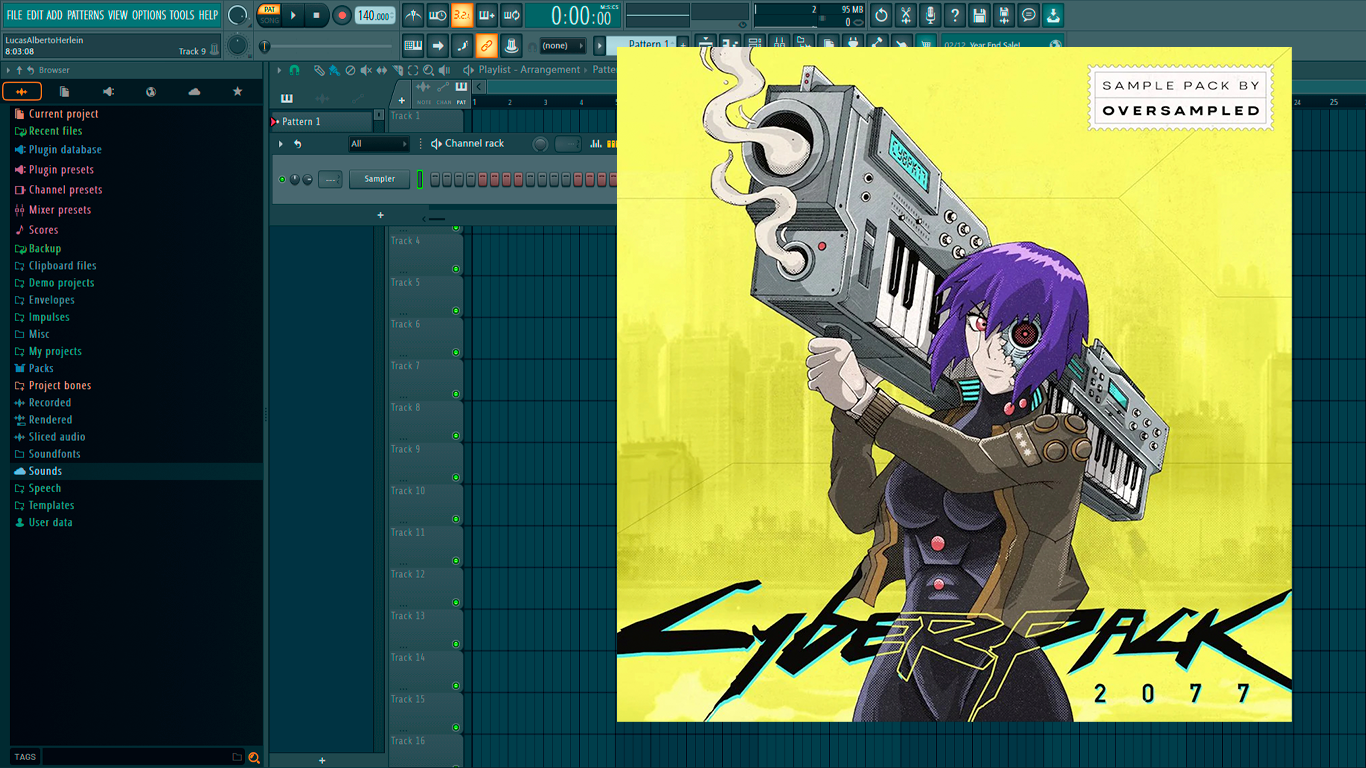The width and height of the screenshot is (1366, 768).
Task: Toggle the countdown before recording button
Action: pyautogui.click(x=462, y=15)
